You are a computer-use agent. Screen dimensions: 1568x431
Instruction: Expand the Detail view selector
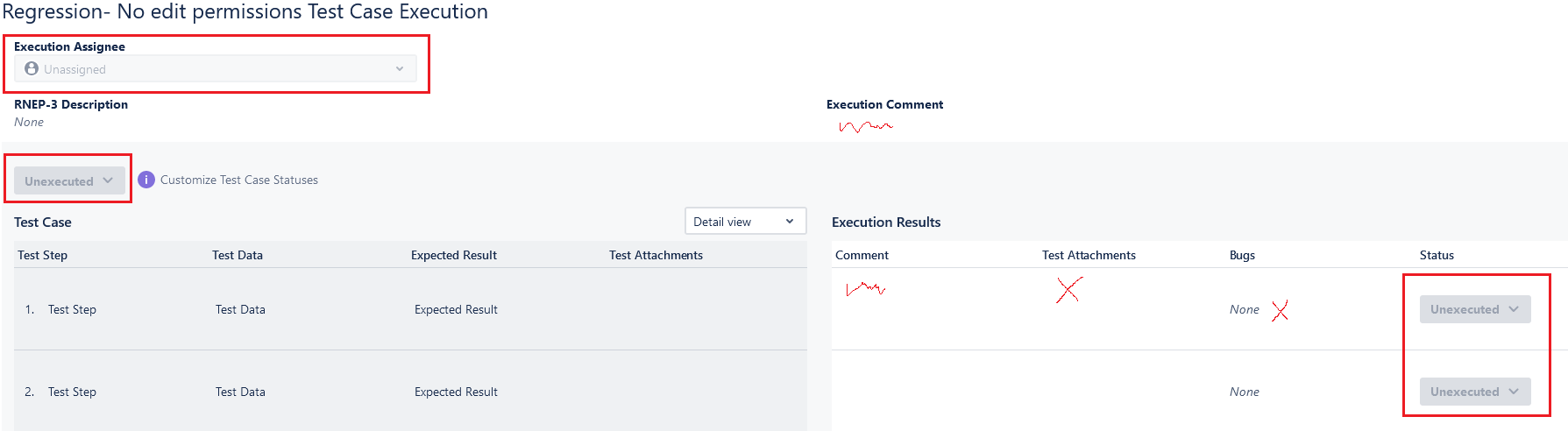(745, 222)
